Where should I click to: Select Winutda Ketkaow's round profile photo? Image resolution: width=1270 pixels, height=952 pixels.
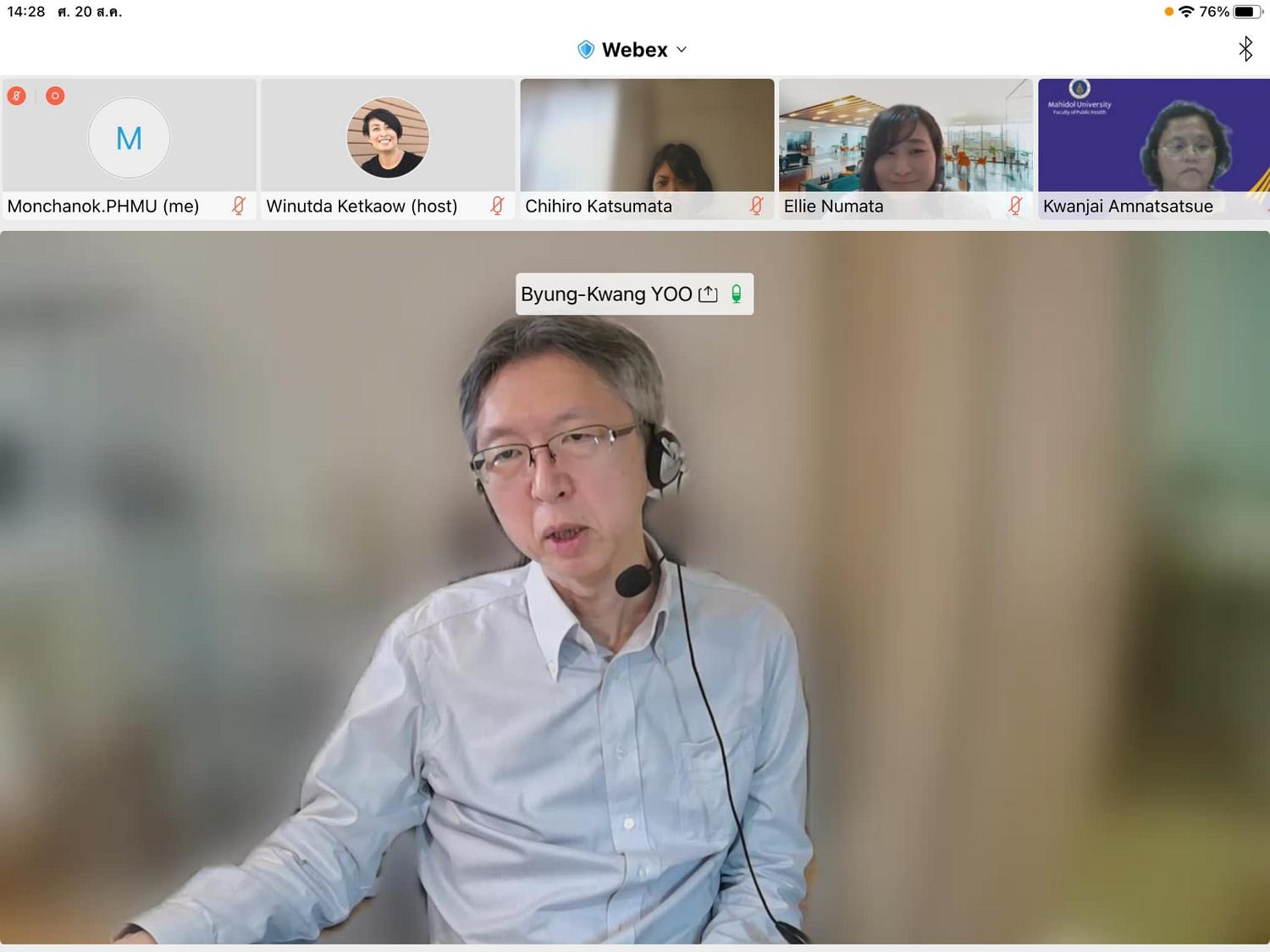tap(388, 138)
